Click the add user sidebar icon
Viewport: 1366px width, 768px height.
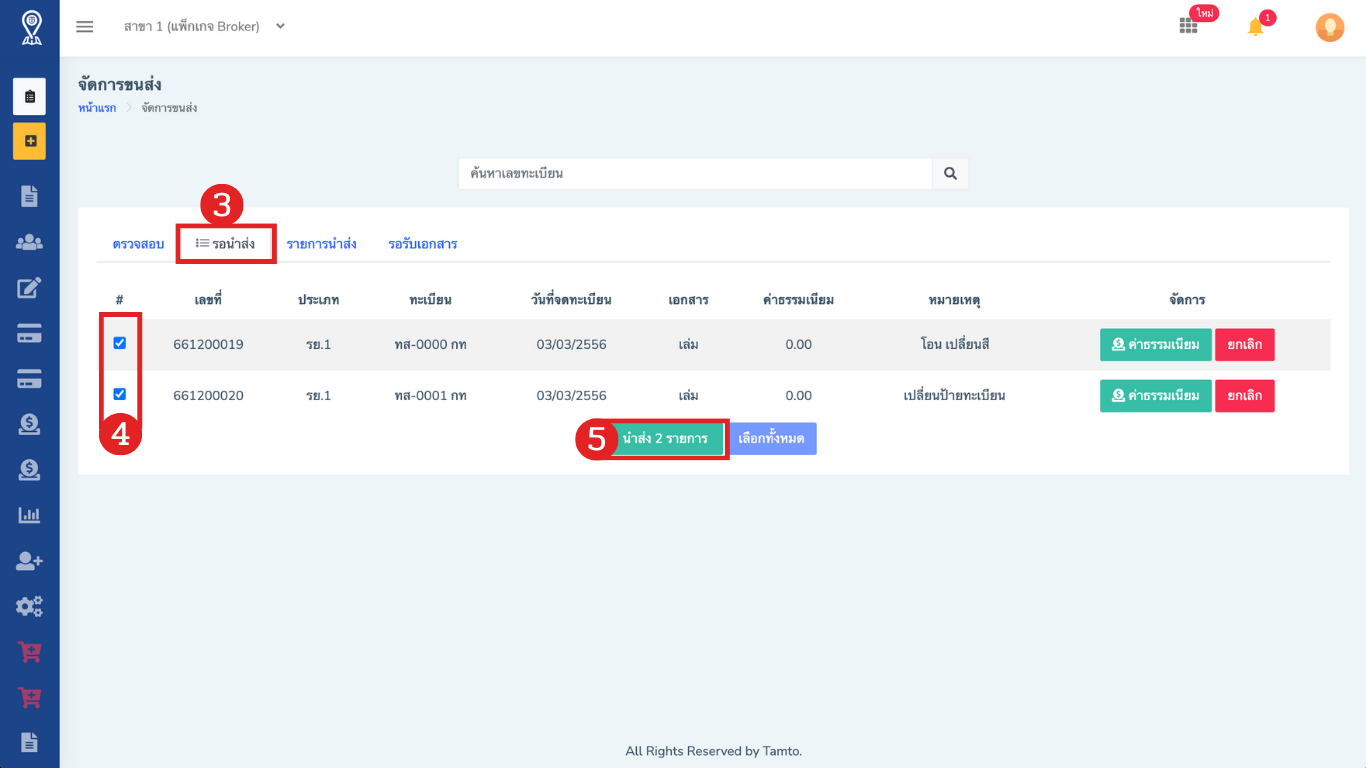coord(29,561)
